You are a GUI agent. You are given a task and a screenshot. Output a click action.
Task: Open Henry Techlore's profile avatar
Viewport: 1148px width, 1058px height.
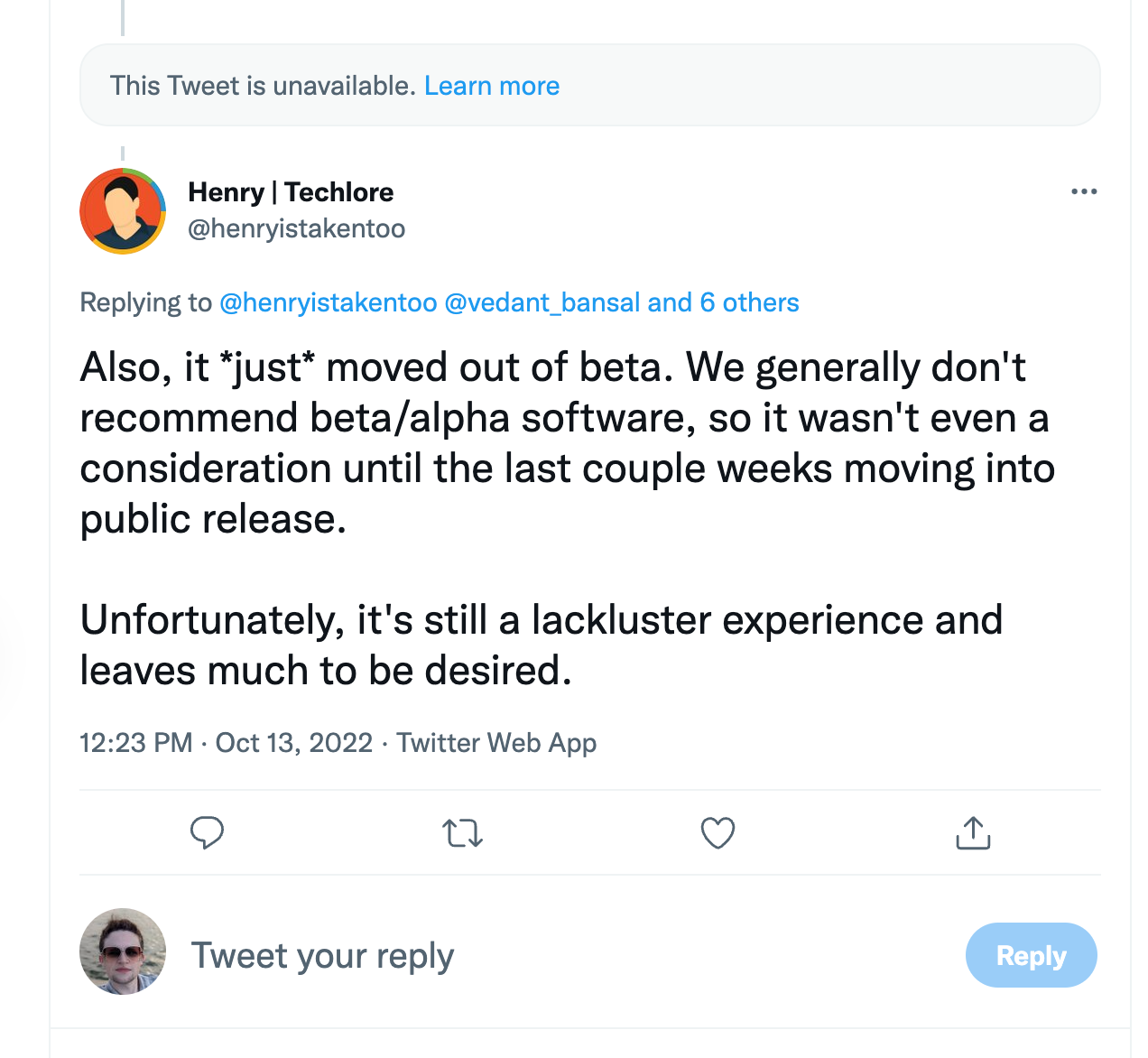(x=123, y=211)
